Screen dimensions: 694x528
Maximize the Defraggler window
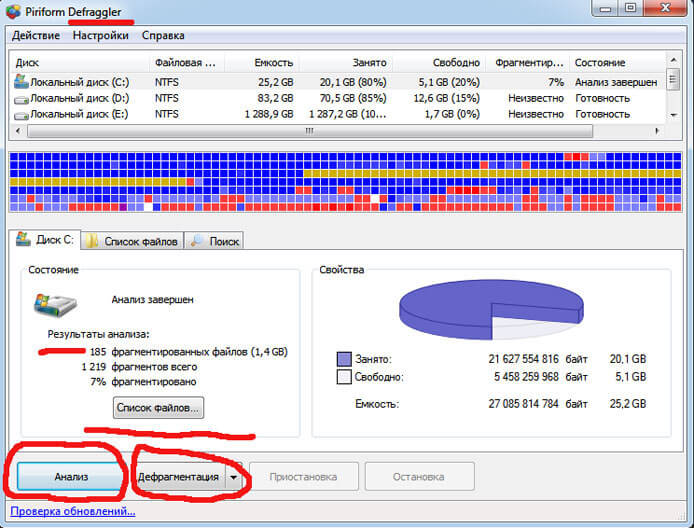630,8
